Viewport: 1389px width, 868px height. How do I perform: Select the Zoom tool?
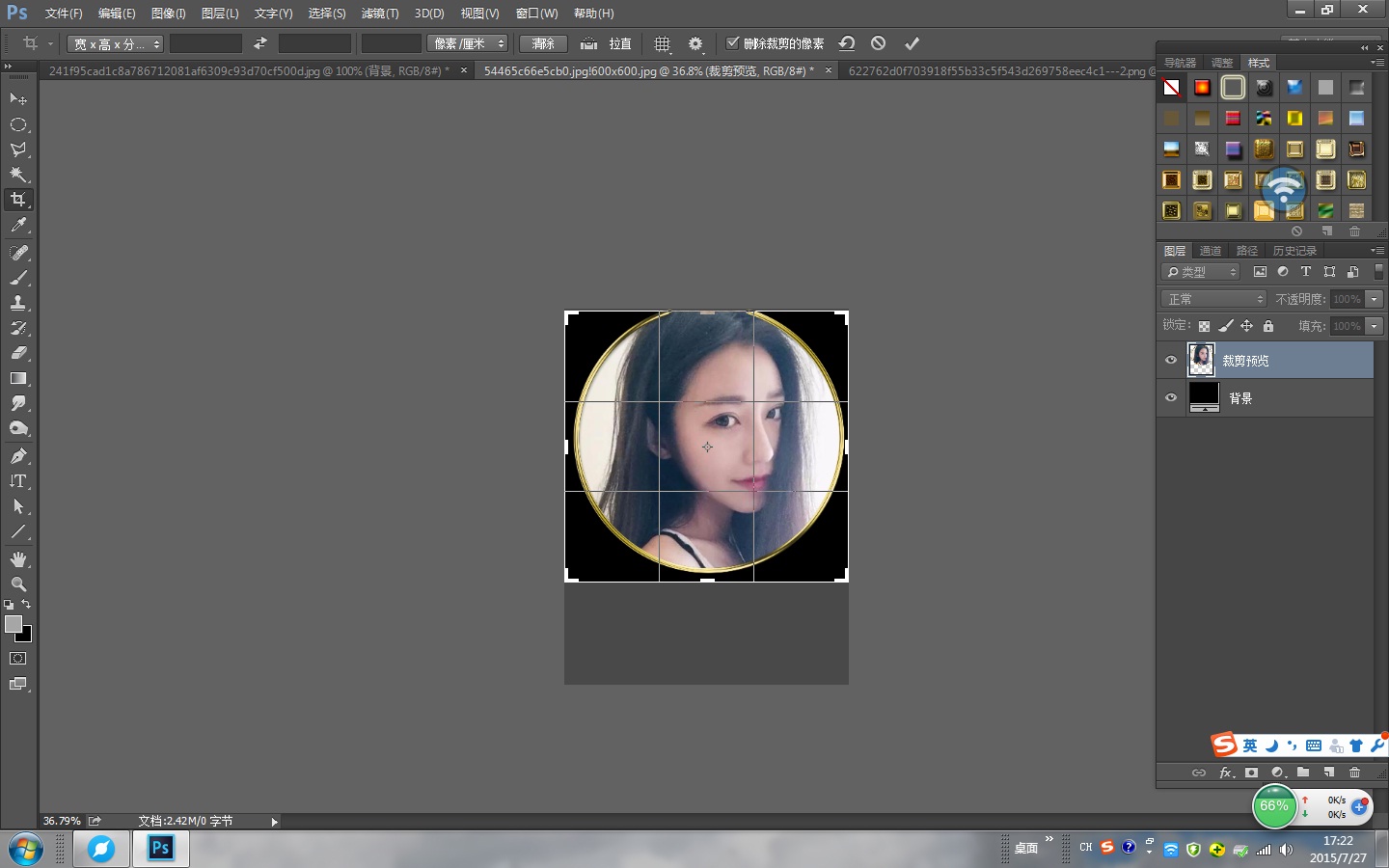point(18,584)
